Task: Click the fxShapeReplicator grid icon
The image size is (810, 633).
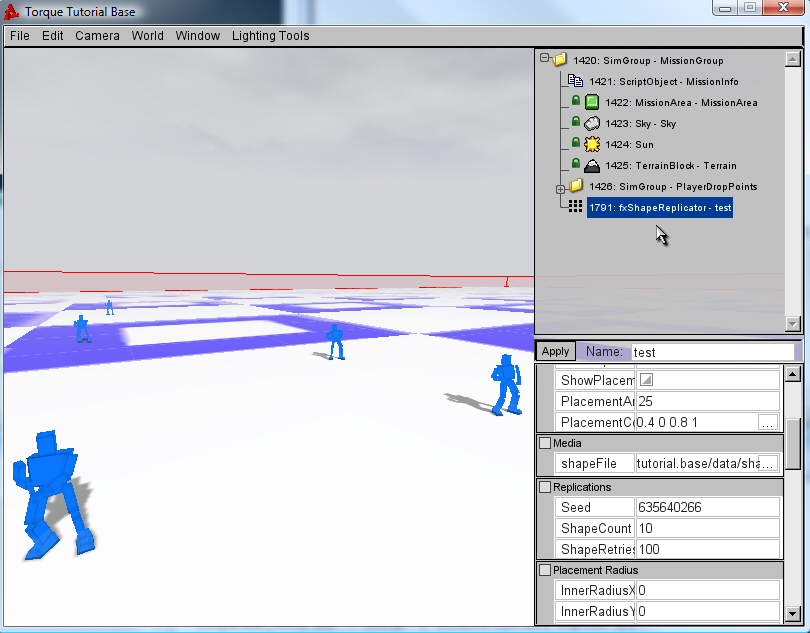Action: coord(575,207)
